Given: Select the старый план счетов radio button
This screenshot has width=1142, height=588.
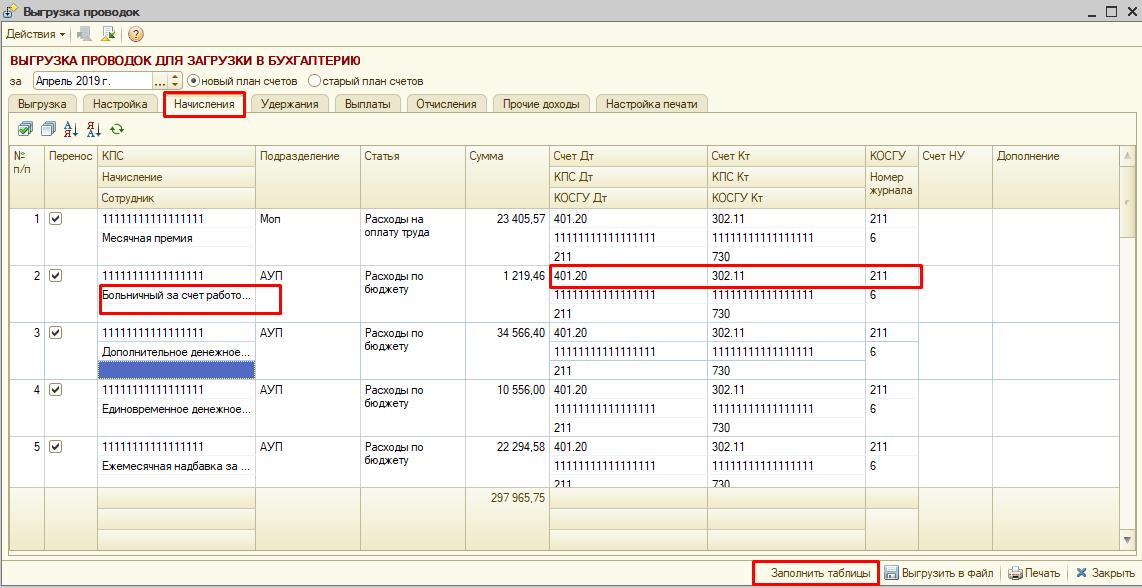Looking at the screenshot, I should tap(315, 81).
